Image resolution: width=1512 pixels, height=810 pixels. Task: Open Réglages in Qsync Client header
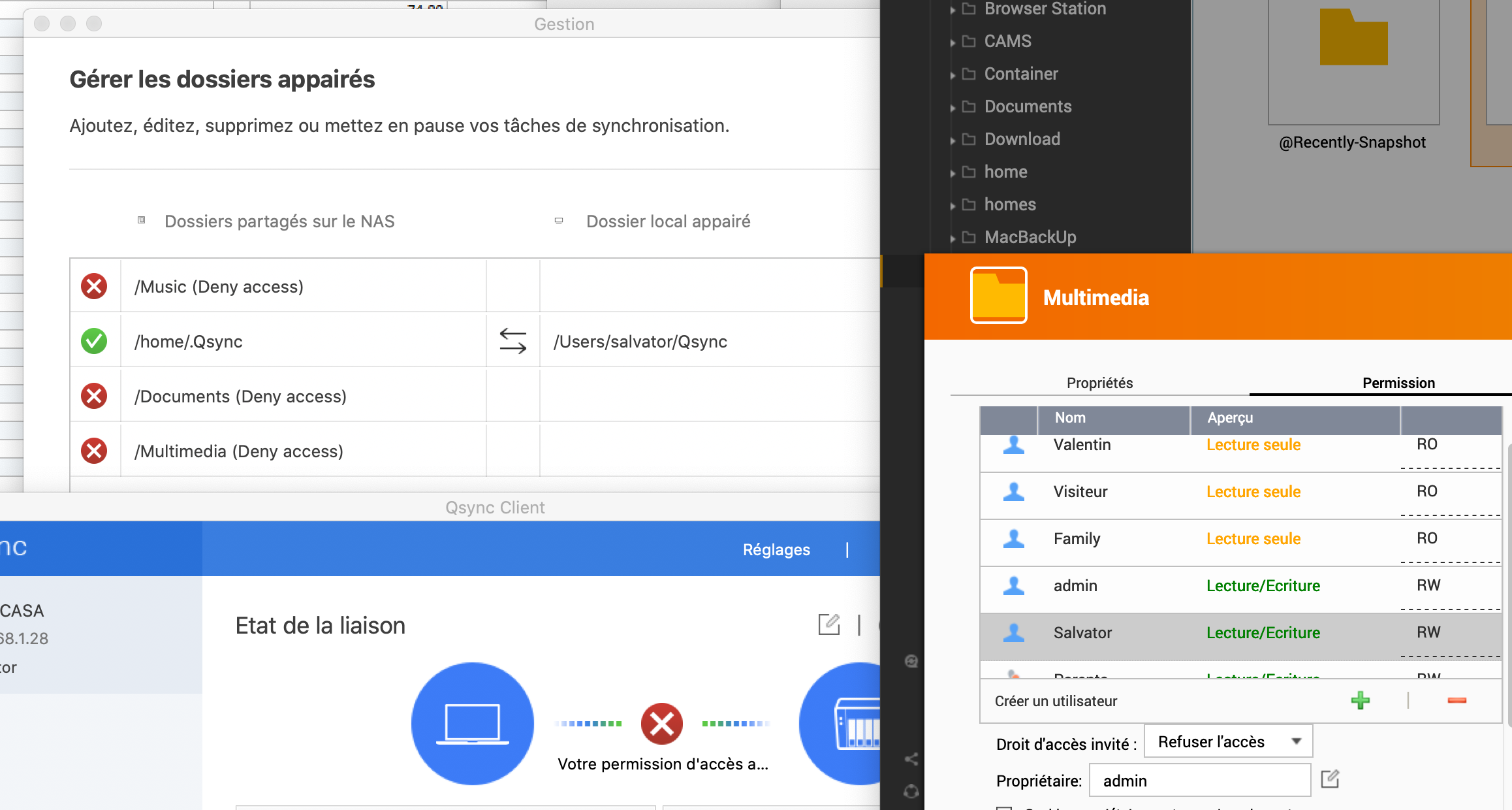776,550
